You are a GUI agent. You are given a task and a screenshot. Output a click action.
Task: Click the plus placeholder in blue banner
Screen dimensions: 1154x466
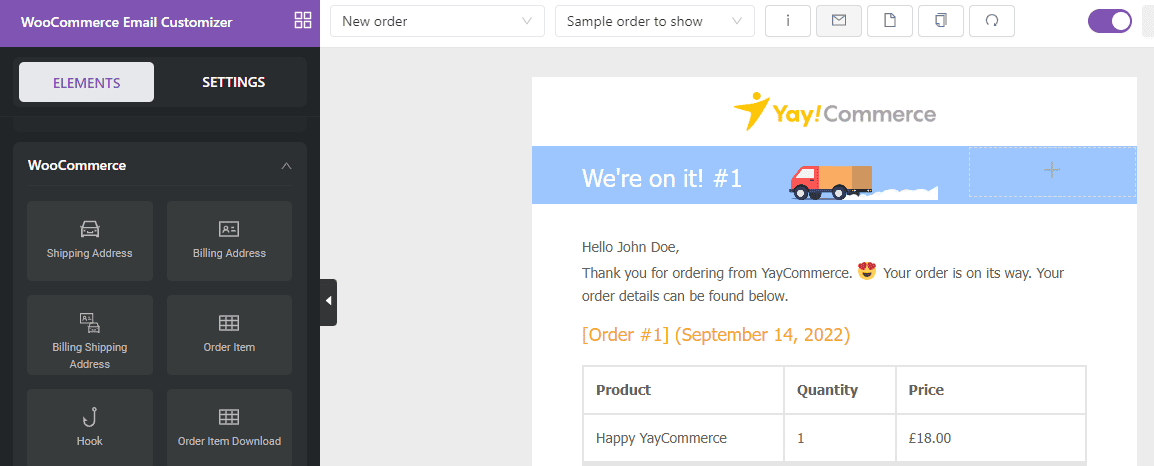(x=1051, y=171)
